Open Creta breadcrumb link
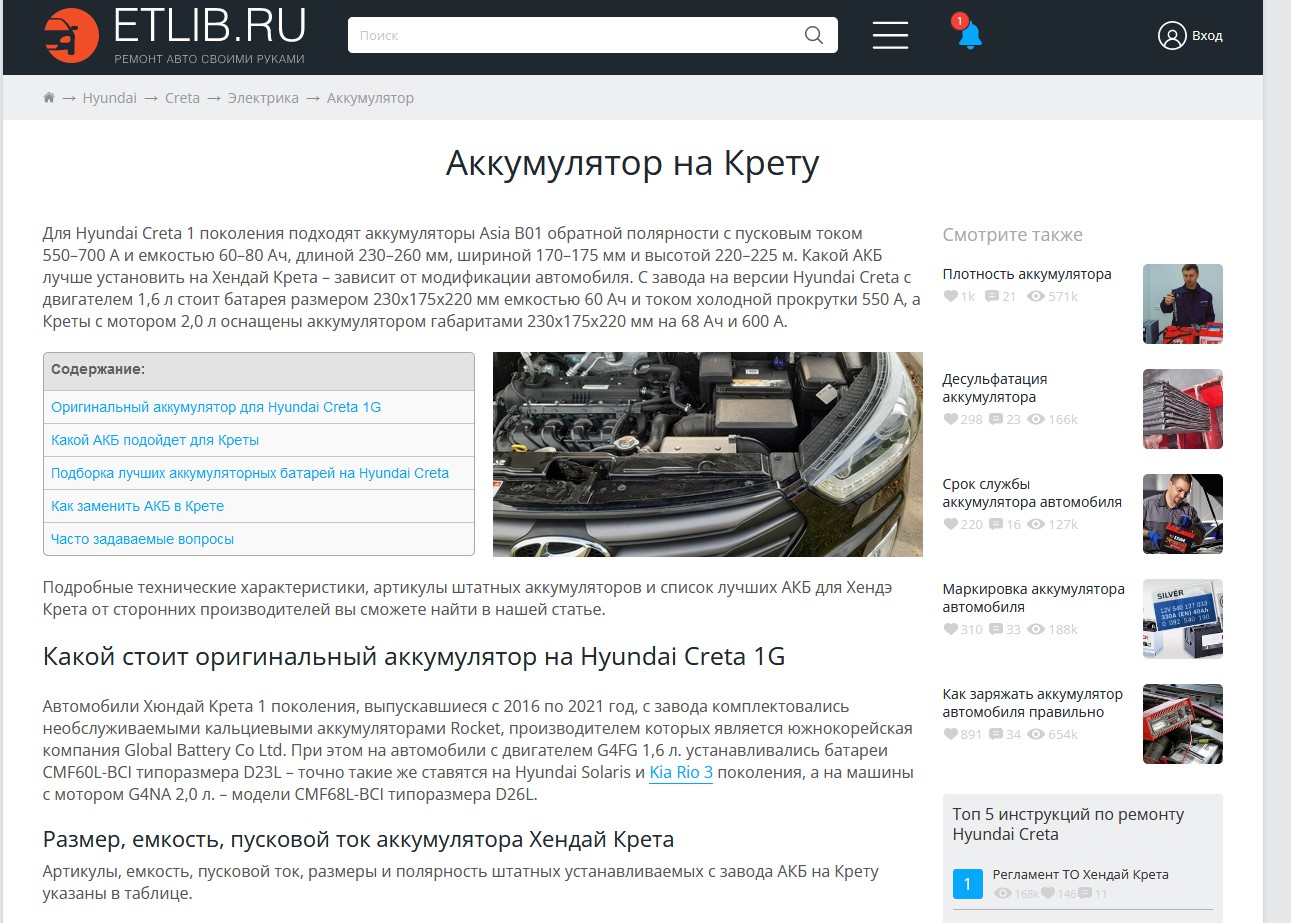This screenshot has width=1291, height=923. (x=183, y=98)
